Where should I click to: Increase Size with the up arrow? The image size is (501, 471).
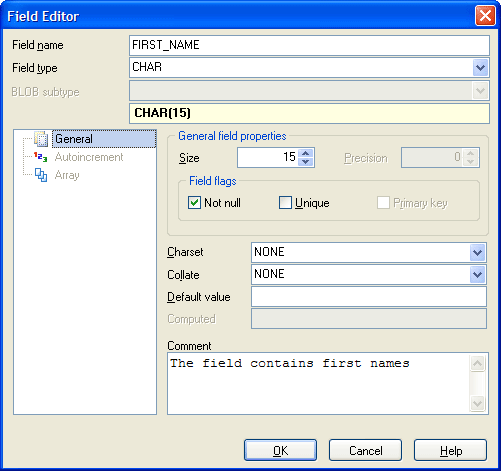(x=306, y=153)
